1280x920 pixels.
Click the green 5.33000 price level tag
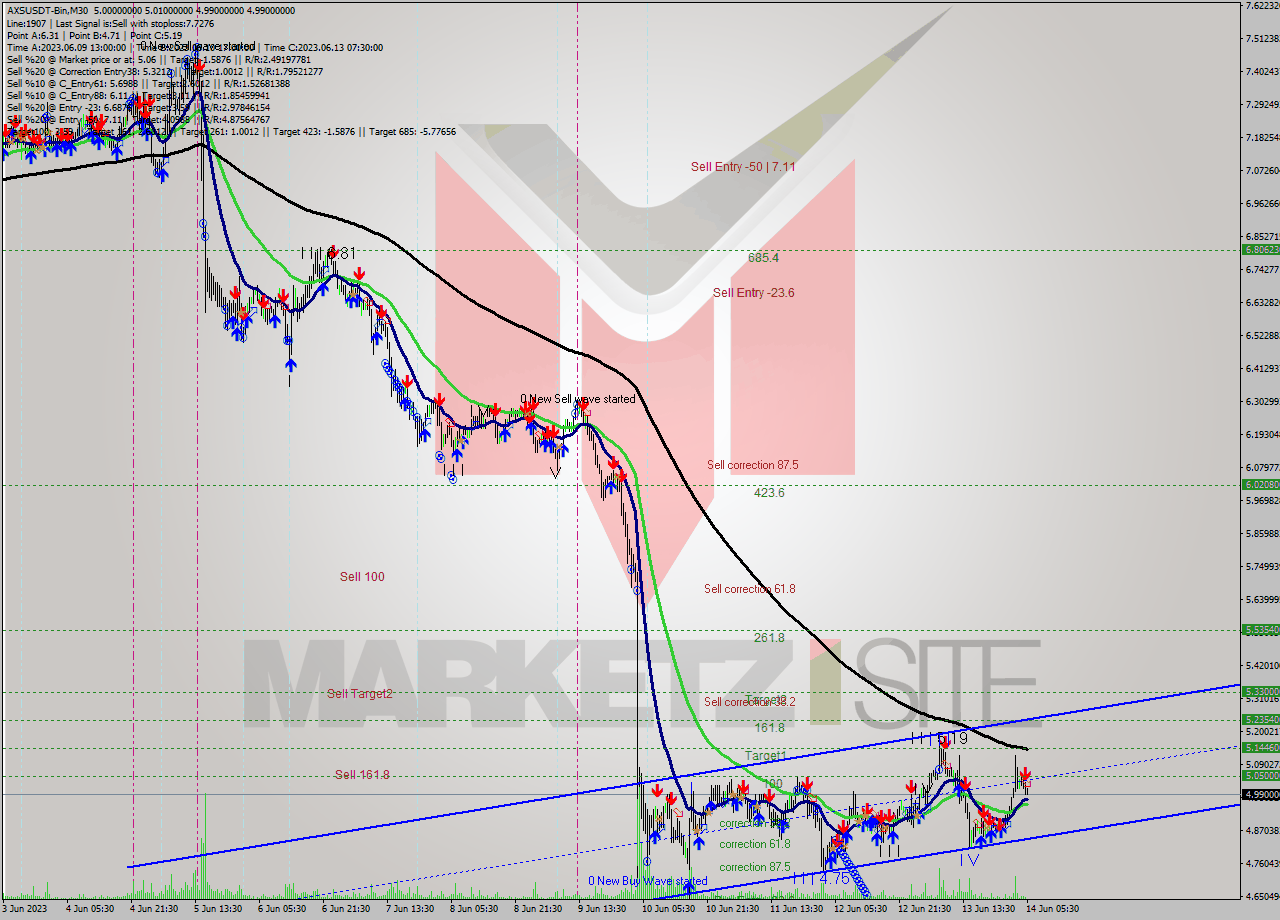click(1260, 691)
